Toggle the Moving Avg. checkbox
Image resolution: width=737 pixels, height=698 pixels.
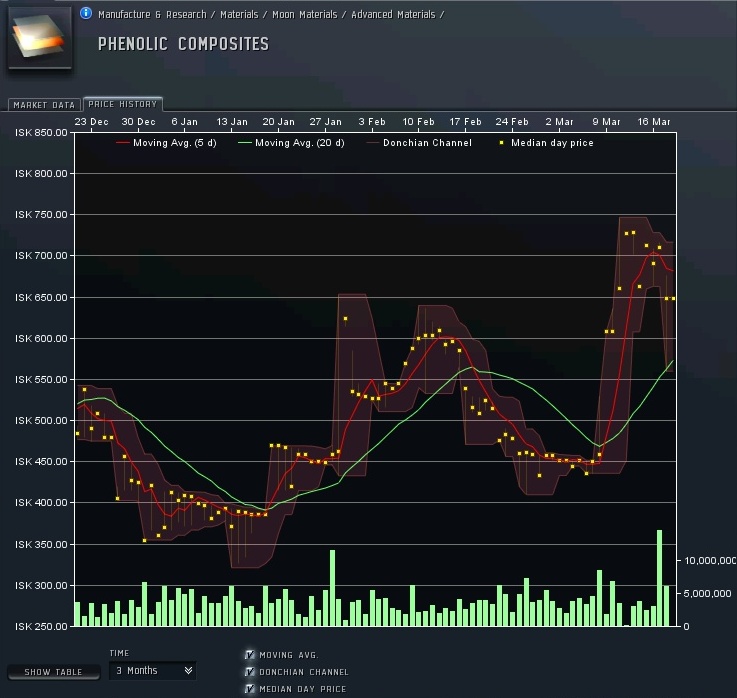(x=250, y=655)
